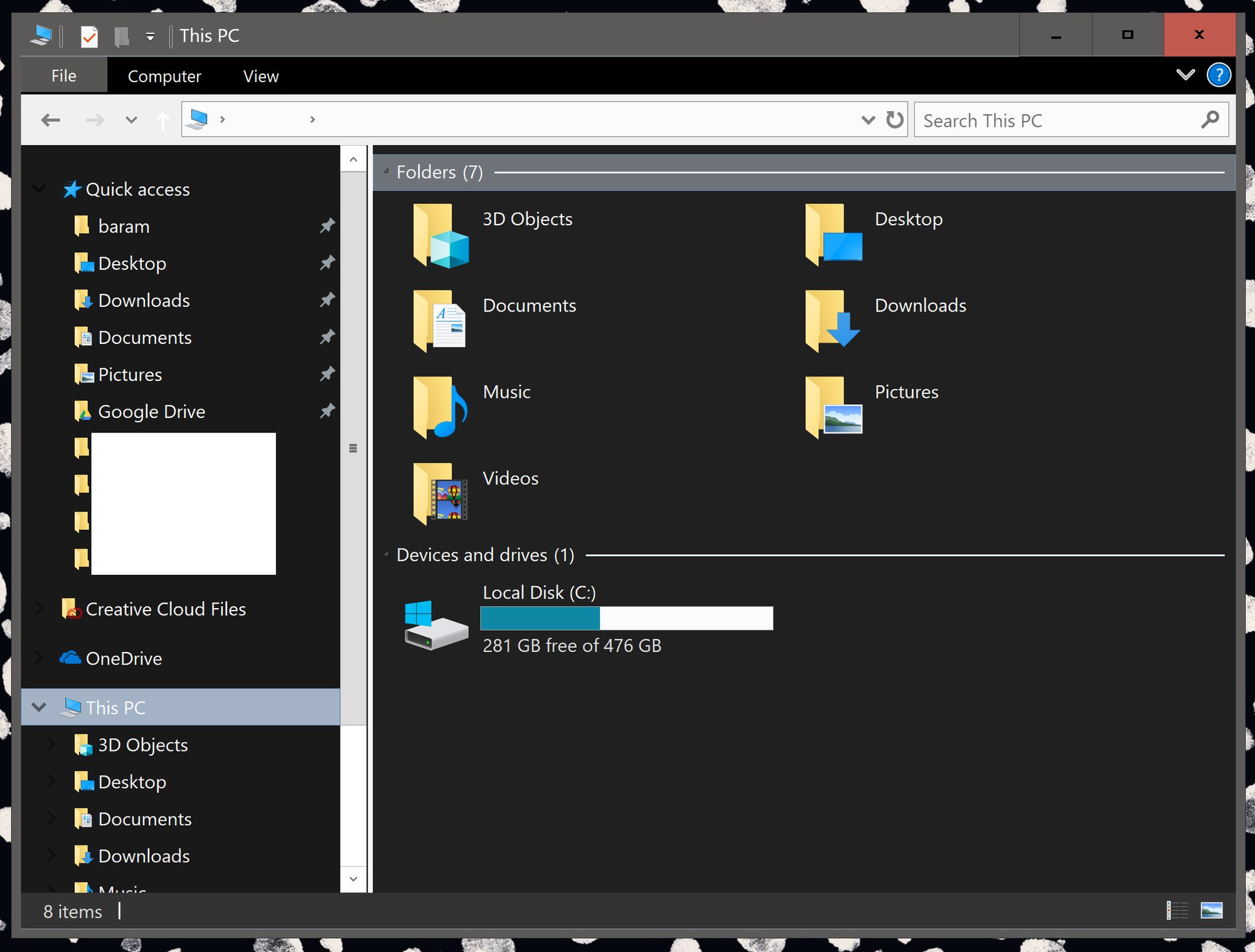1255x952 pixels.
Task: Click the New folder quick access toolbar icon
Action: [x=122, y=36]
